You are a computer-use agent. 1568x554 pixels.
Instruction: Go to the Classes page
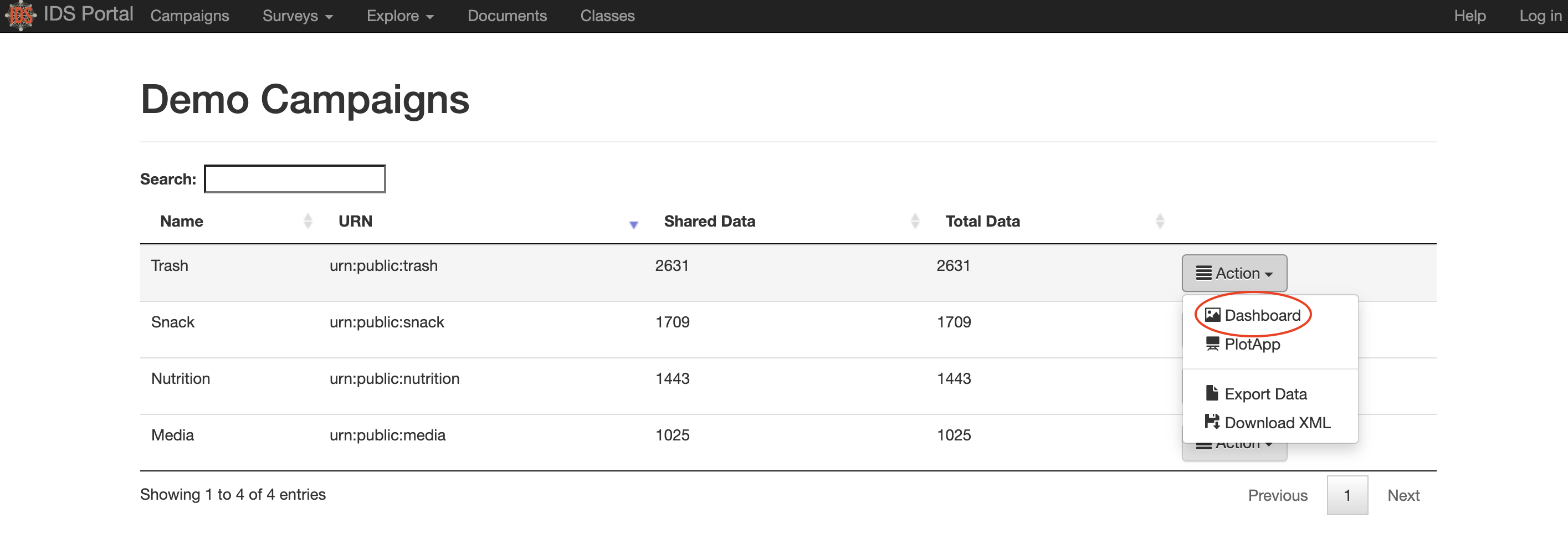[607, 16]
